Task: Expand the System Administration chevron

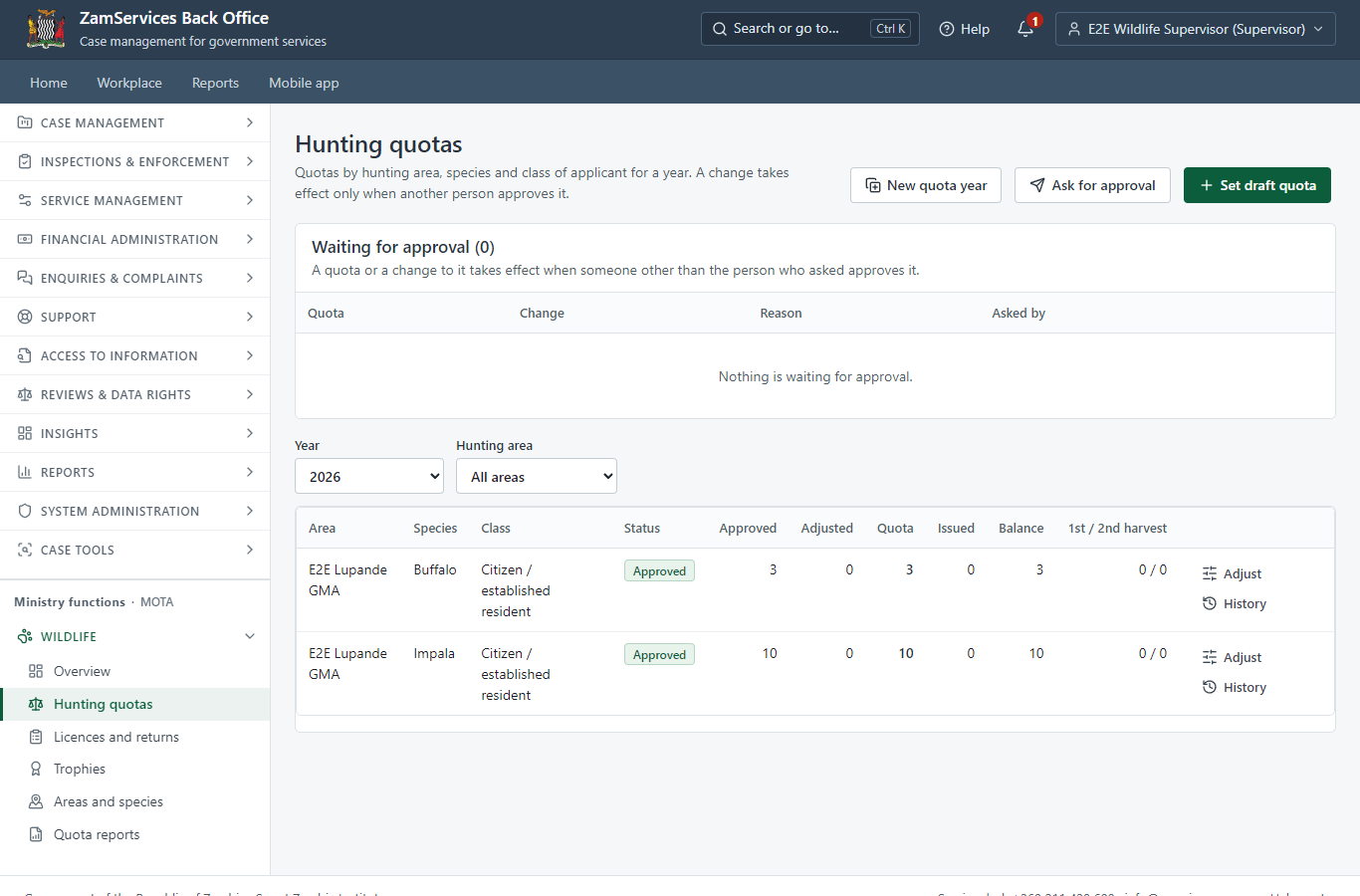Action: click(x=250, y=511)
